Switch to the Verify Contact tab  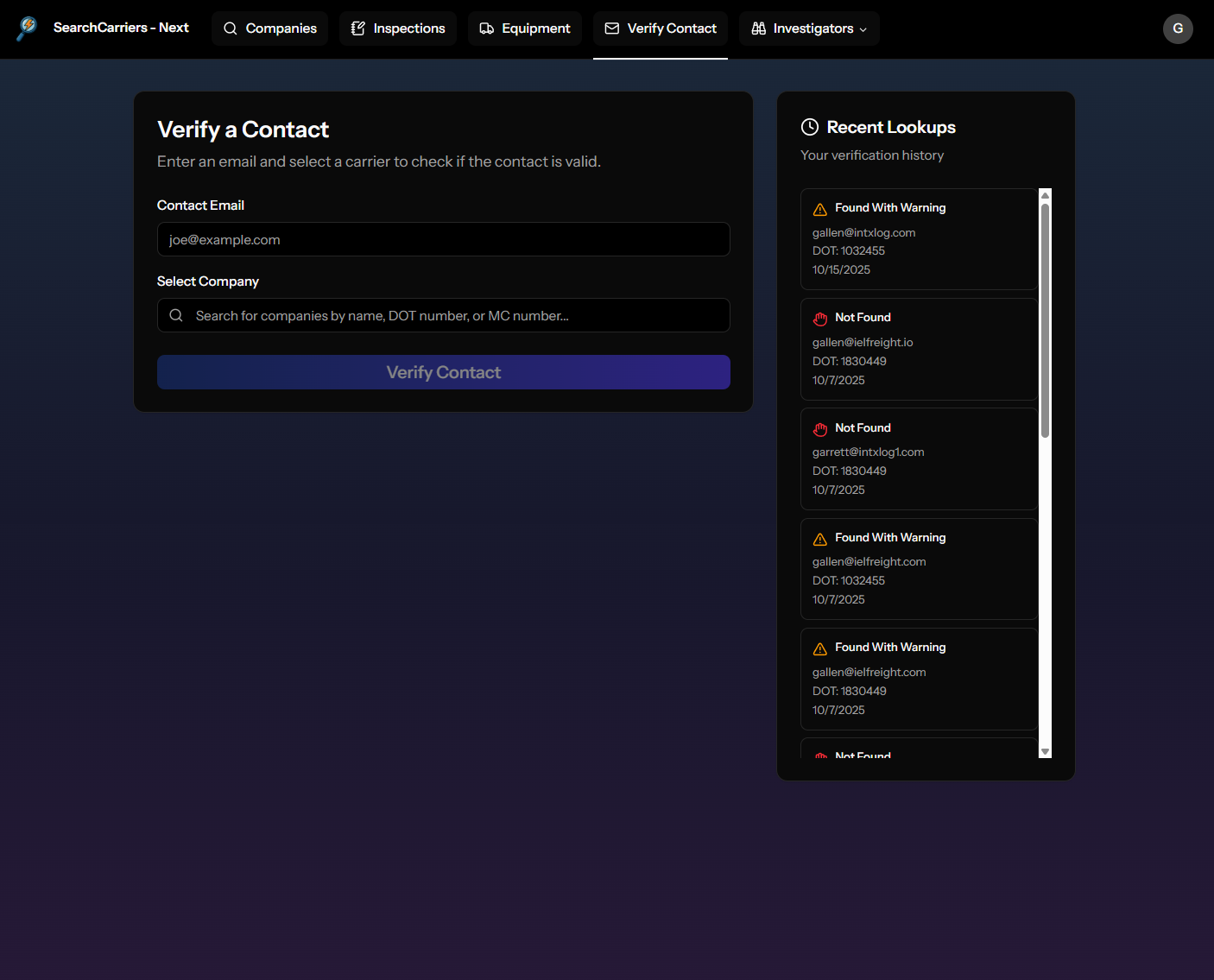[660, 28]
